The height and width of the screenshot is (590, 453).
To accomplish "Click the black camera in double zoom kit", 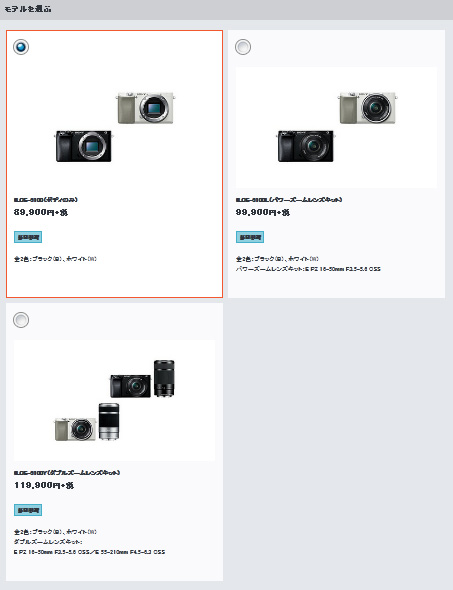I will (130, 386).
